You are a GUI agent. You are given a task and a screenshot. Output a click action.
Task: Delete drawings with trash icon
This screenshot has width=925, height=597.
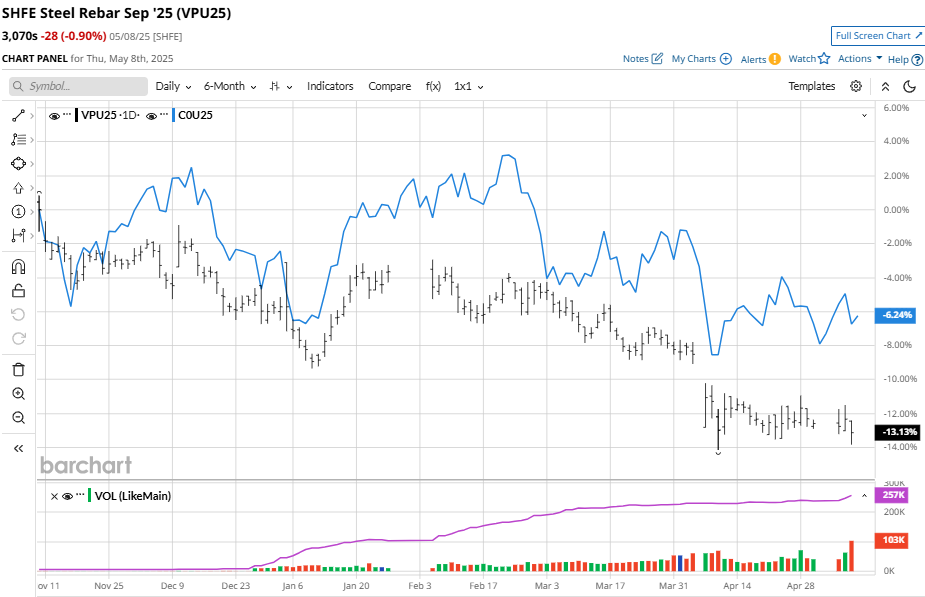coord(18,370)
